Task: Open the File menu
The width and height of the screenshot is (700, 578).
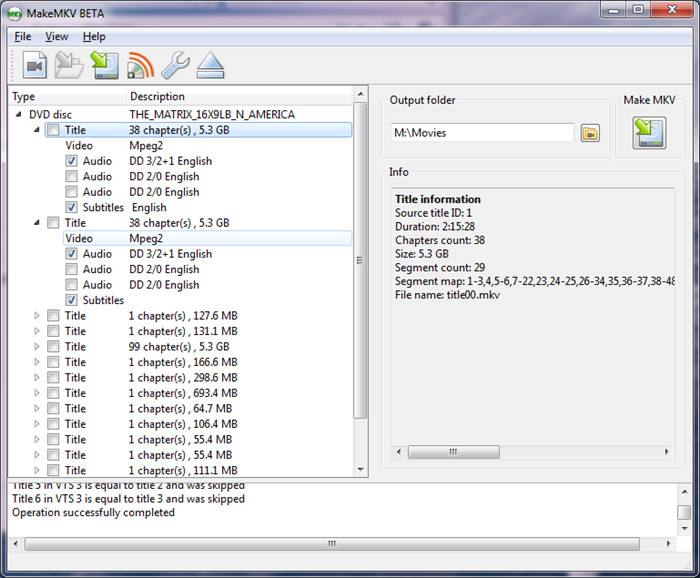Action: pos(23,37)
